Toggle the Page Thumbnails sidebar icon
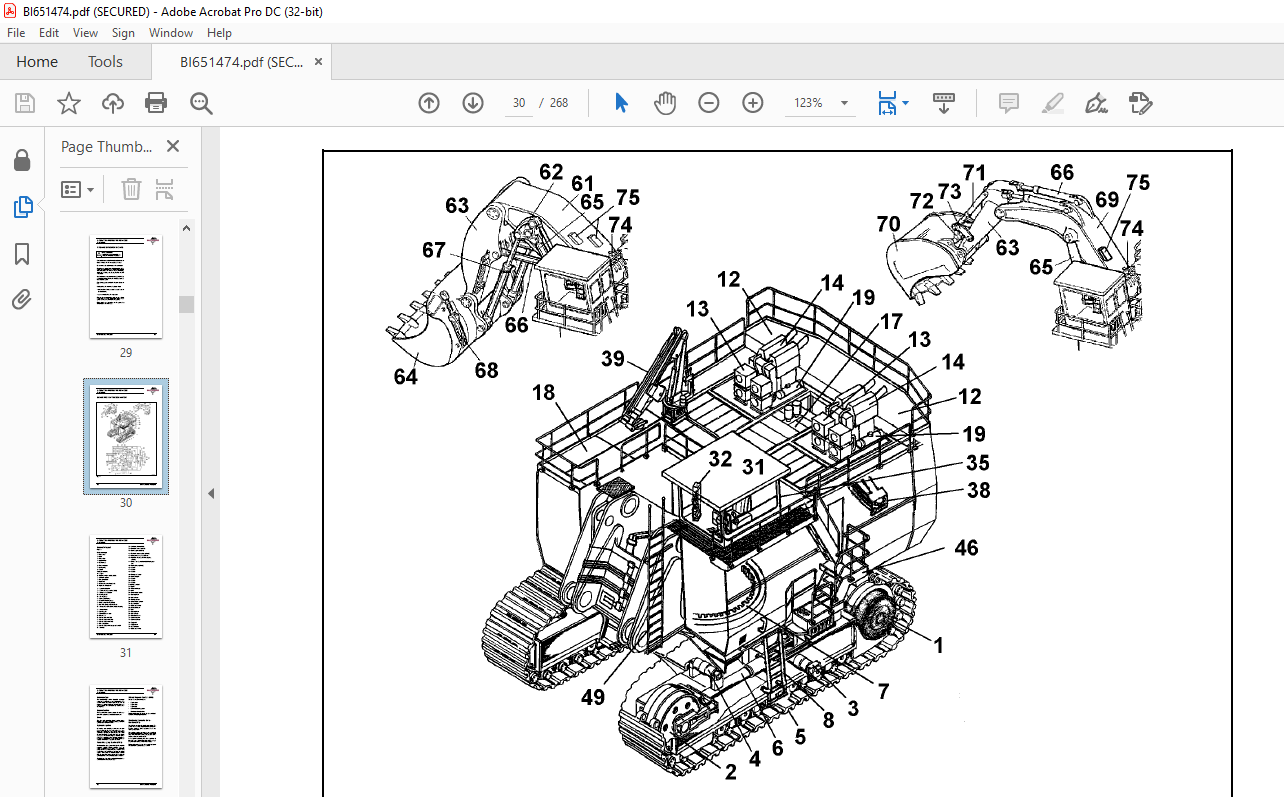The width and height of the screenshot is (1284, 797). pos(22,207)
